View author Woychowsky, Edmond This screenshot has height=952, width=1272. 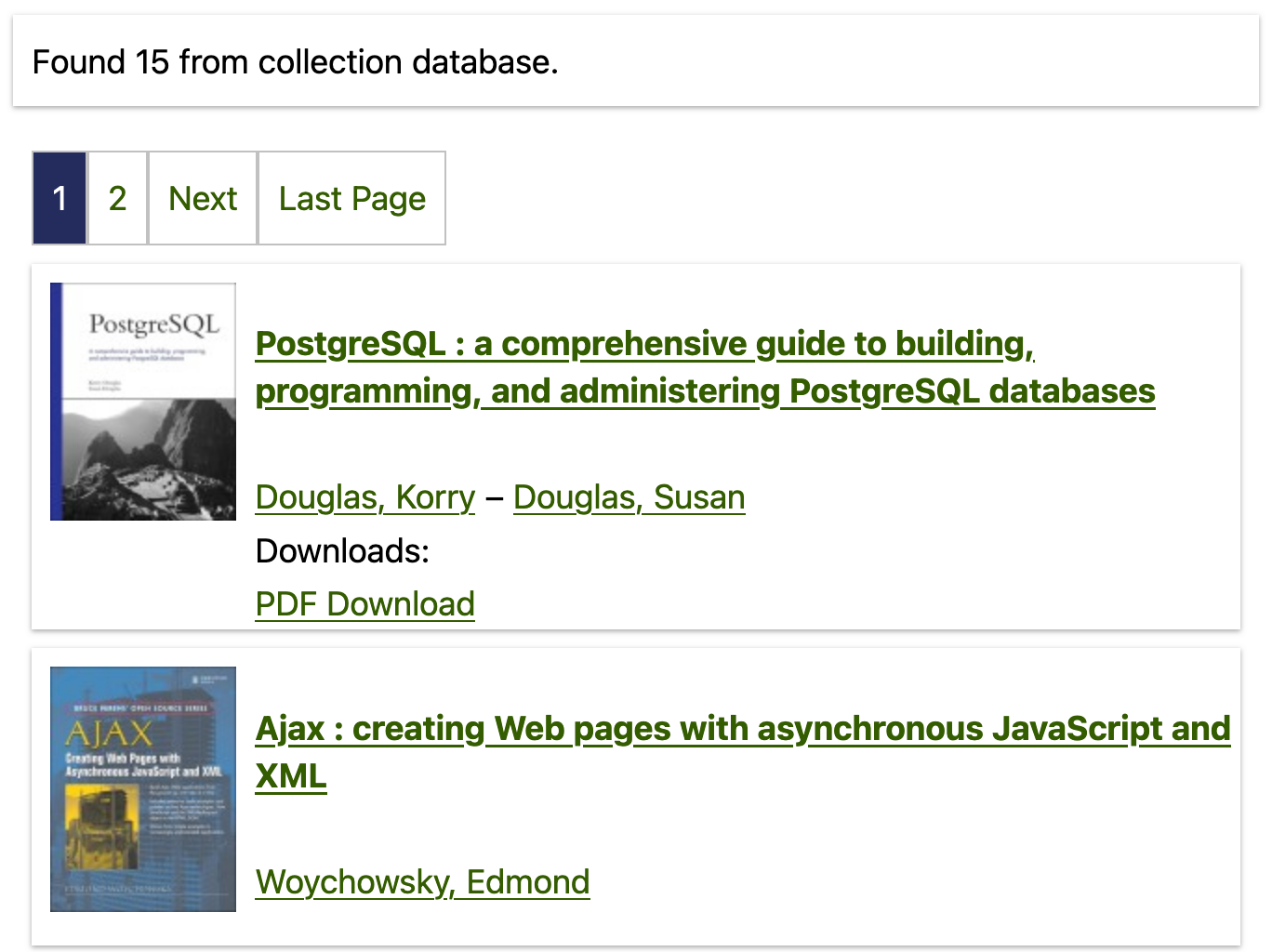tap(423, 882)
